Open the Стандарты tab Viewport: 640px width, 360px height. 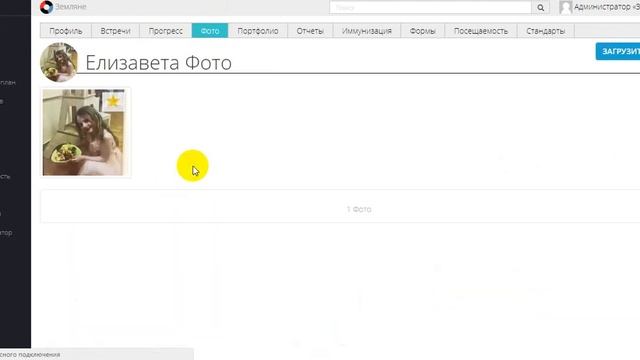pos(546,31)
